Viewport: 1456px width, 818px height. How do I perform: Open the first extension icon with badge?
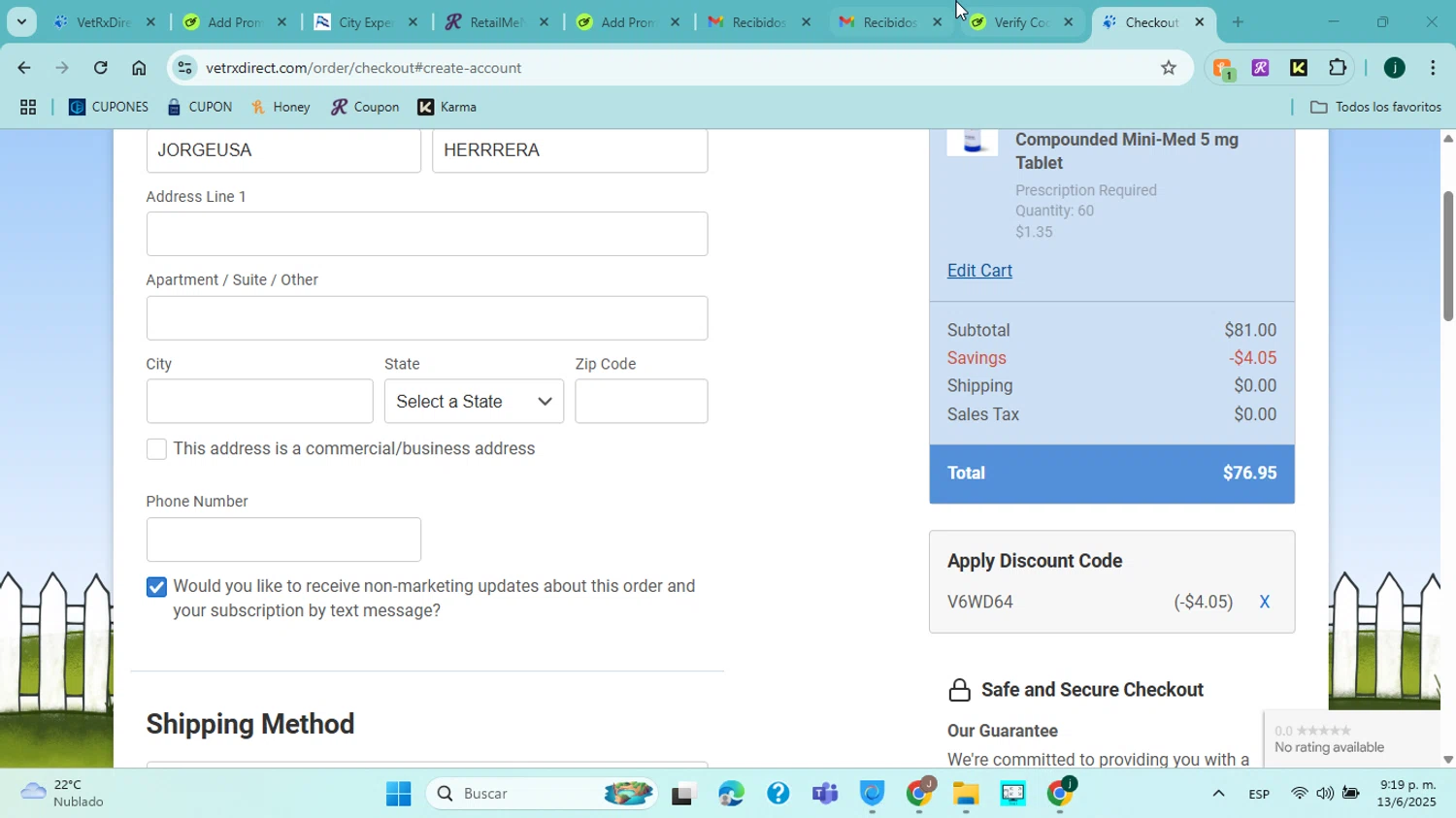point(1223,68)
